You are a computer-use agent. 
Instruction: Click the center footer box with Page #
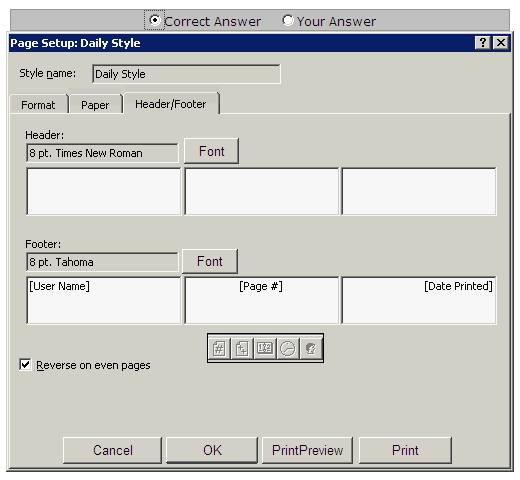point(262,300)
